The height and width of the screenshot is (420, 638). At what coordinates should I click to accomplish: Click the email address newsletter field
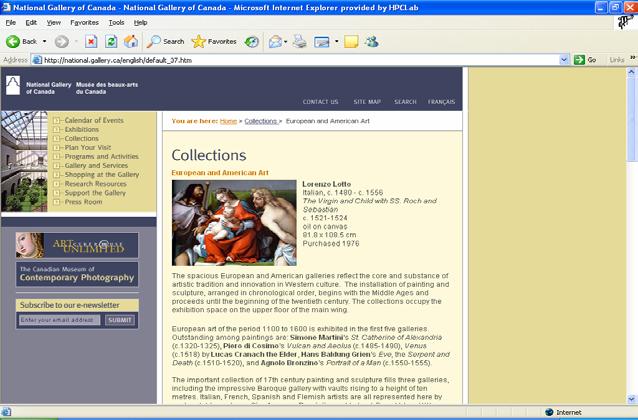59,320
